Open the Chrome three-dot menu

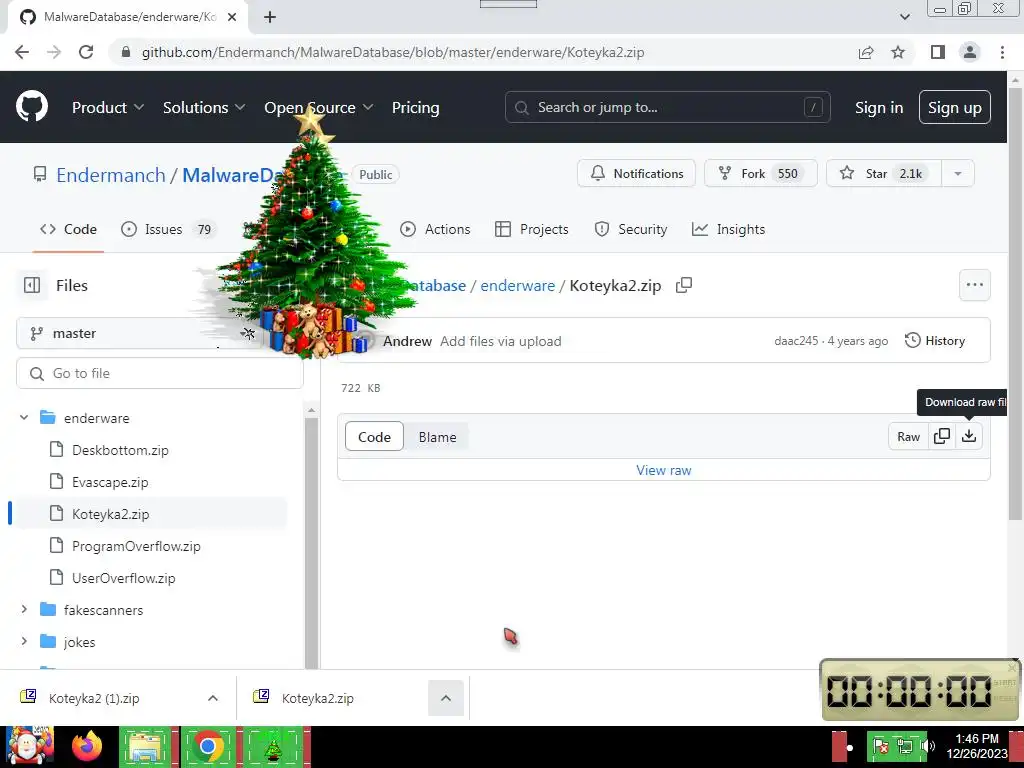pos(1002,52)
